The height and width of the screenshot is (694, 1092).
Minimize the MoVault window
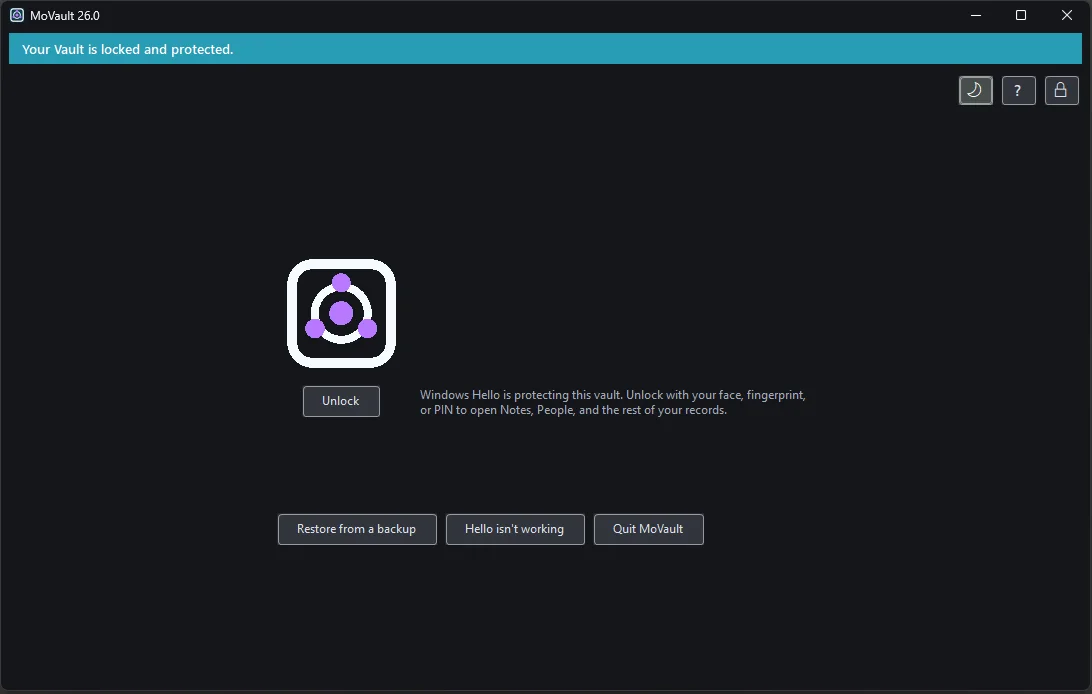tap(976, 15)
